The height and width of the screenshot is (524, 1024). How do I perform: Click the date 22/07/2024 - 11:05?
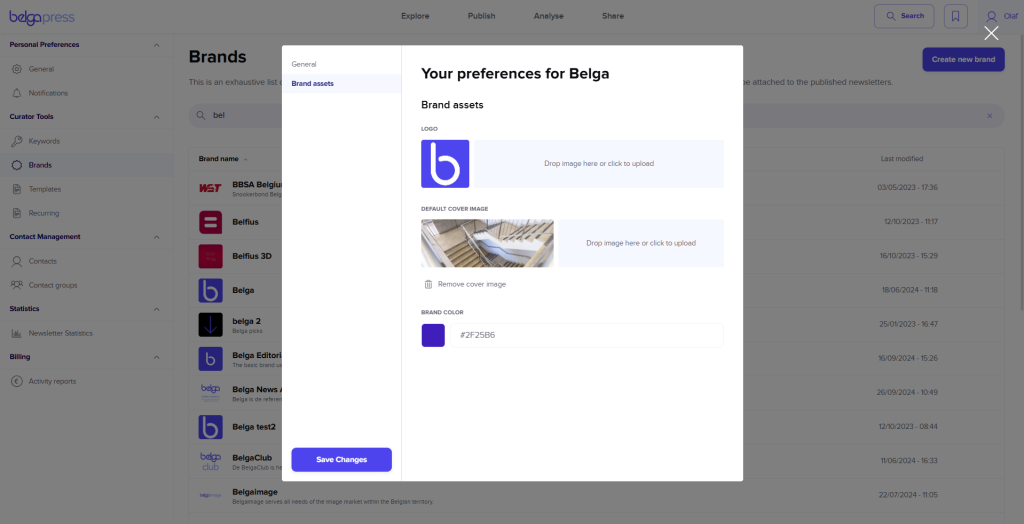908,495
